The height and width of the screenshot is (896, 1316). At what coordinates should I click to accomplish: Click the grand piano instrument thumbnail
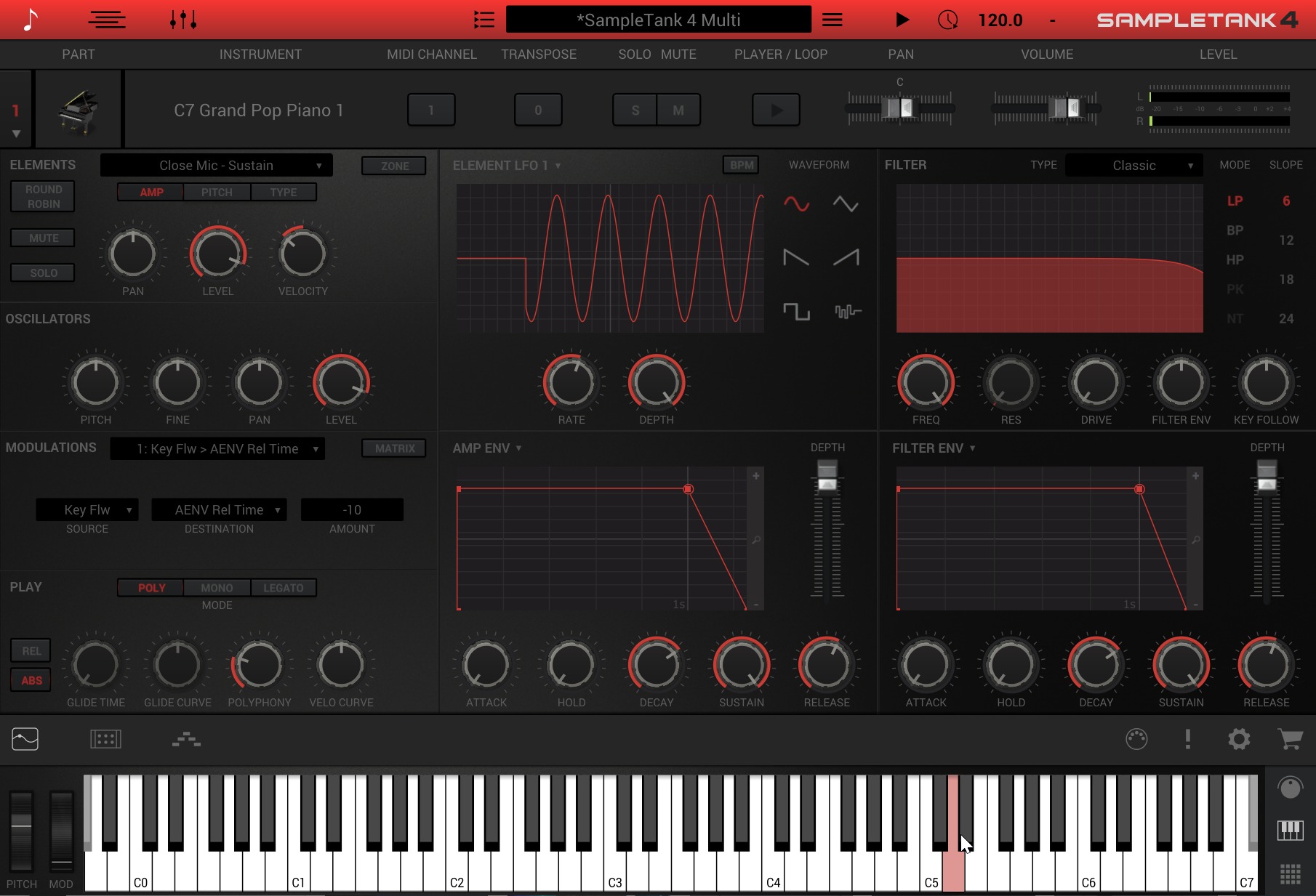click(79, 110)
